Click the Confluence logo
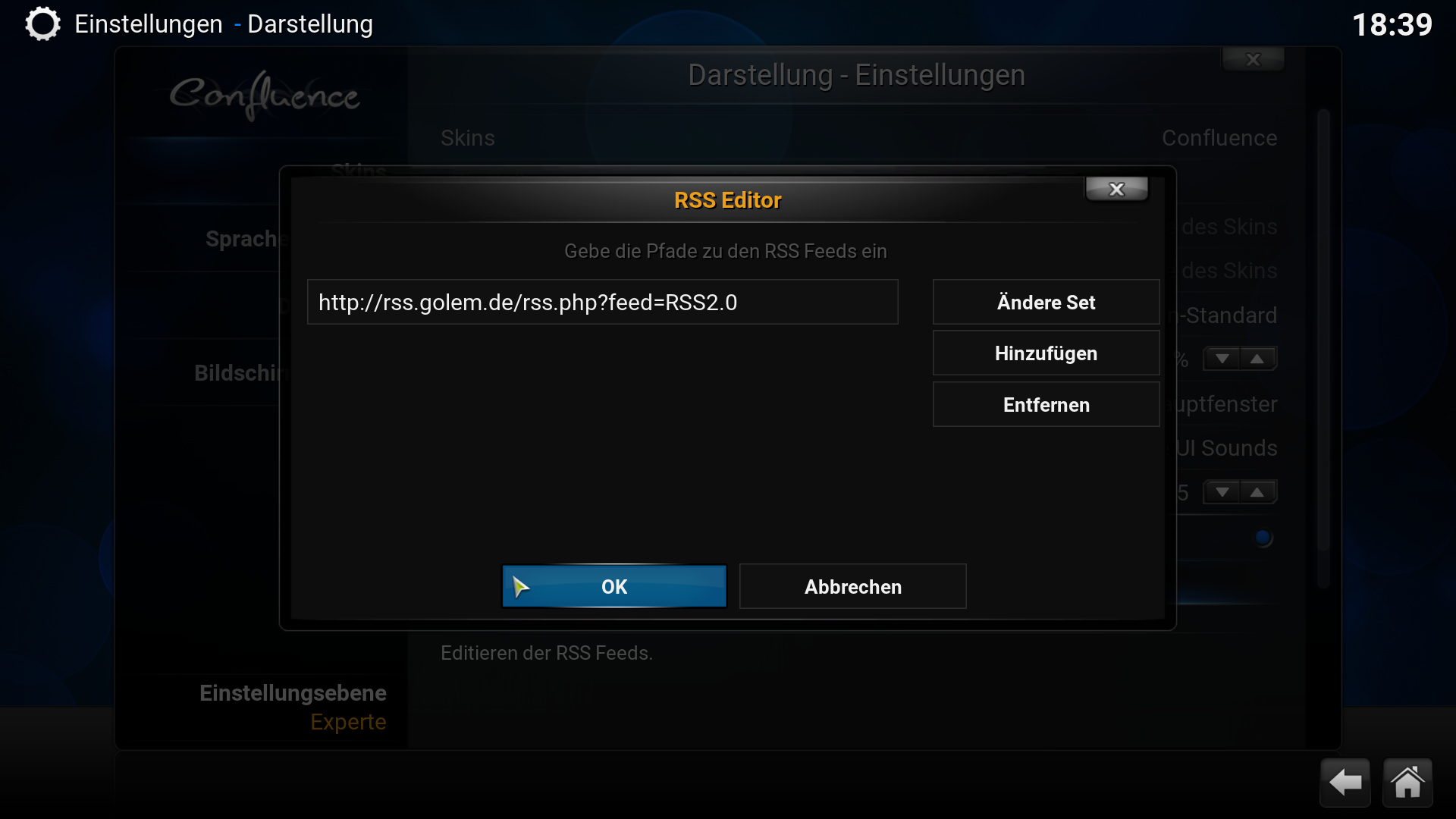This screenshot has width=1456, height=819. [x=264, y=95]
